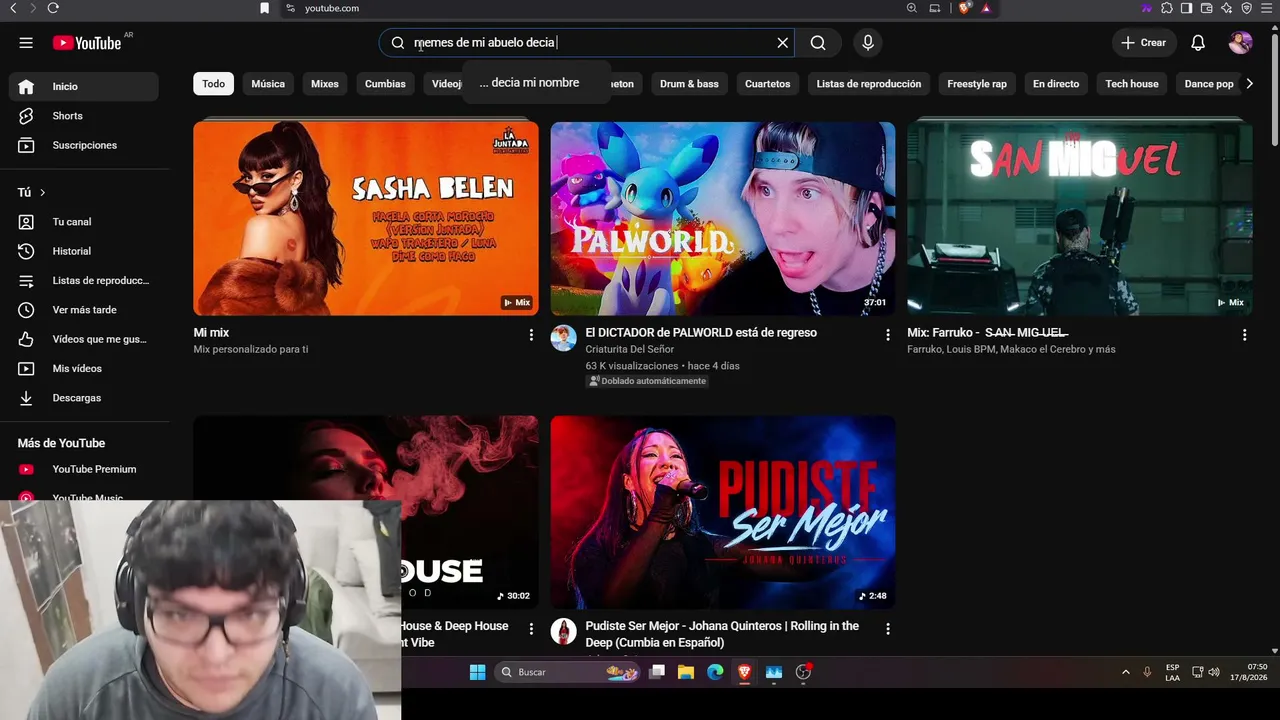Show more filter chips with right arrow
Image resolution: width=1280 pixels, height=720 pixels.
tap(1249, 84)
